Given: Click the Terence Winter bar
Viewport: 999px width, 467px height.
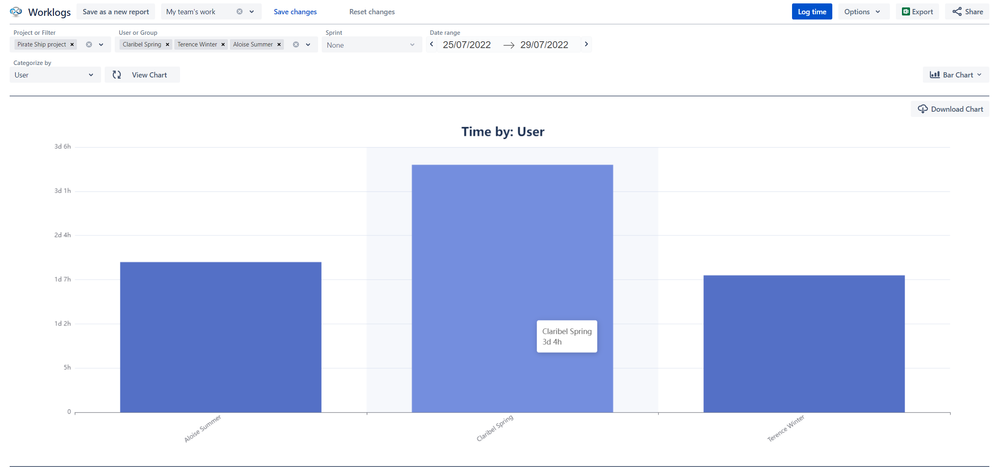Looking at the screenshot, I should click(x=804, y=343).
